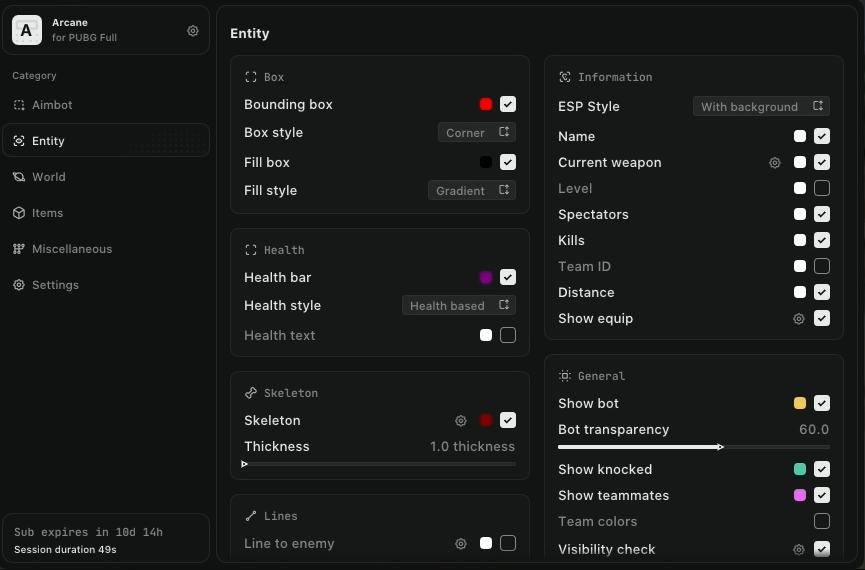Click the Arcane logo avatar
The image size is (865, 570).
coord(27,31)
